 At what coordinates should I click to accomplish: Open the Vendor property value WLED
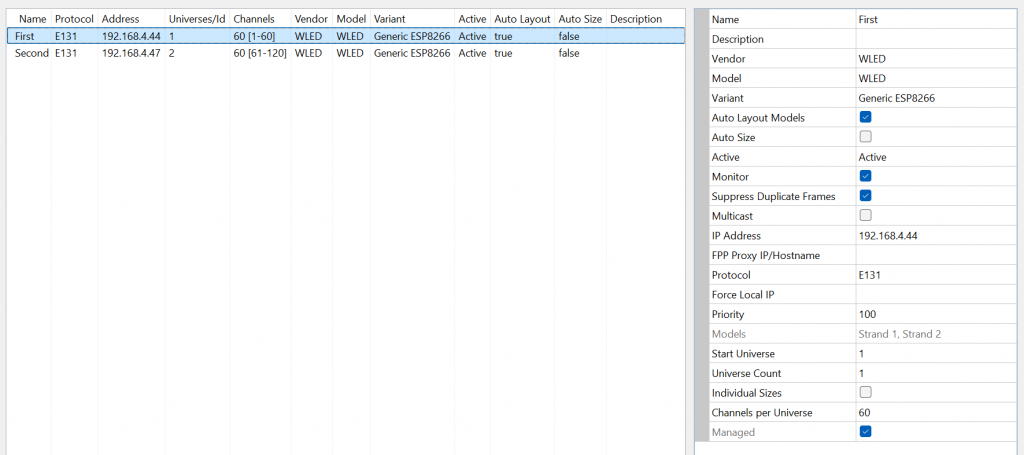(x=935, y=59)
